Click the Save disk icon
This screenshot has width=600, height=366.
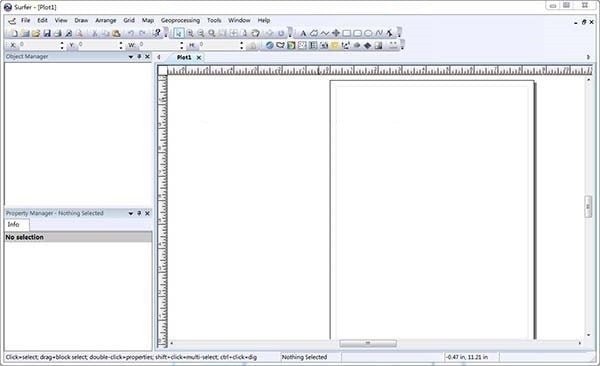pos(47,33)
